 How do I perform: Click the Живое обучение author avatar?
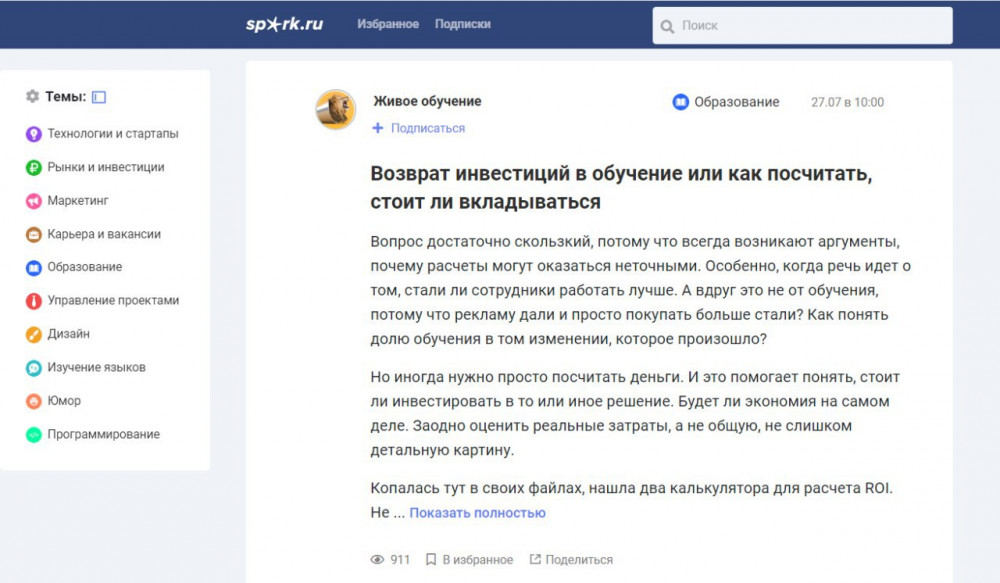(336, 109)
